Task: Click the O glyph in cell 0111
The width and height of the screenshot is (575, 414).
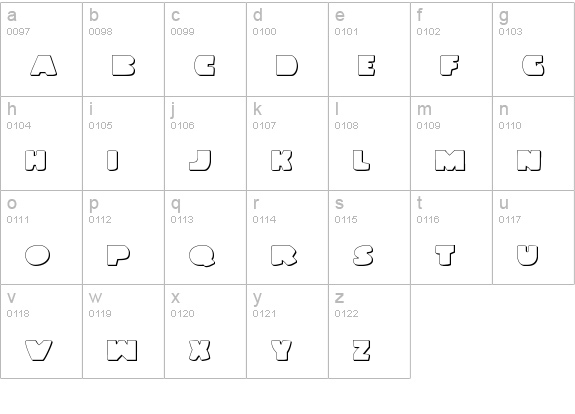Action: (x=37, y=255)
